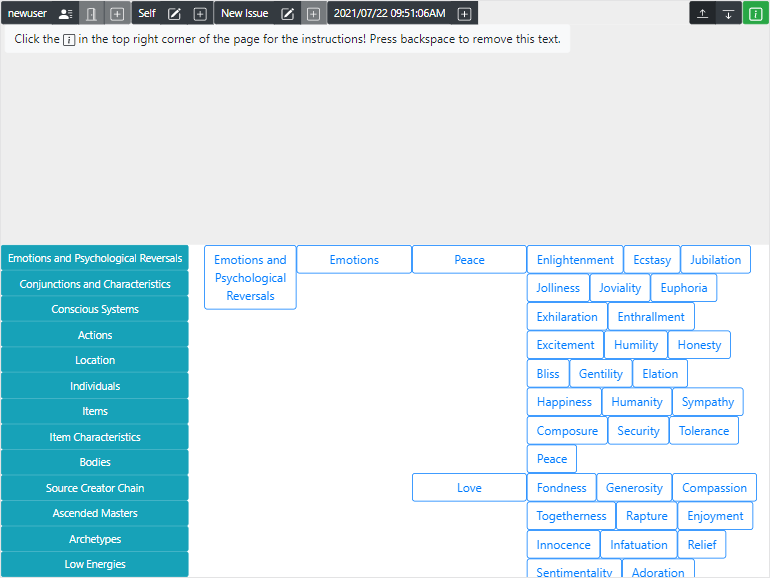
Task: Pick the Tolerance item
Action: 704,431
